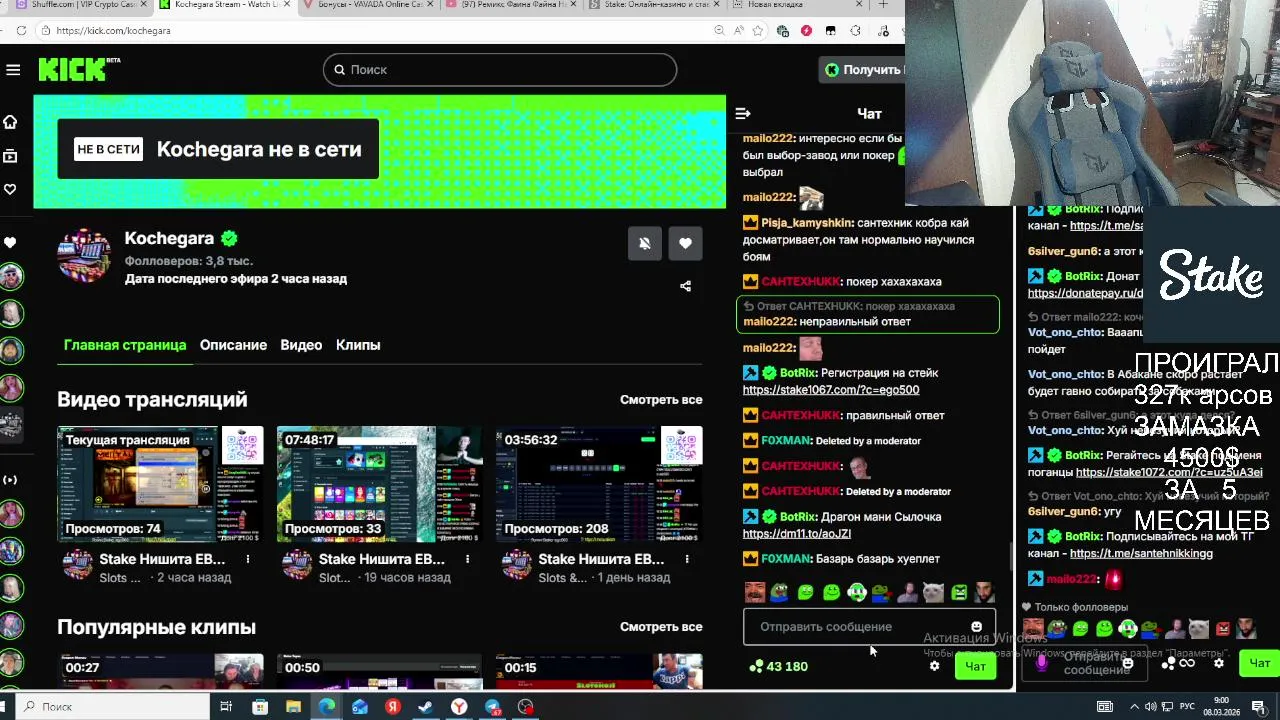Open a new browser tab with plus
1280x720 pixels.
click(883, 5)
